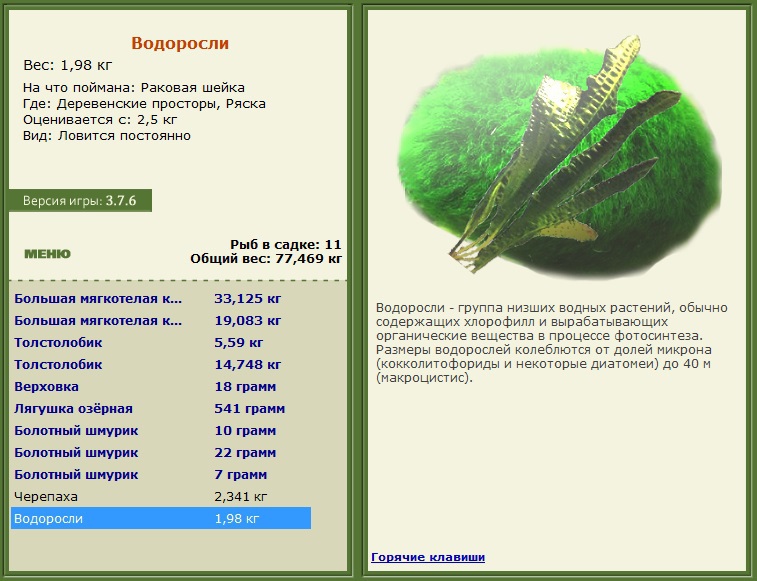
Task: Click the highlighted Водоросли list row
Action: click(x=161, y=518)
